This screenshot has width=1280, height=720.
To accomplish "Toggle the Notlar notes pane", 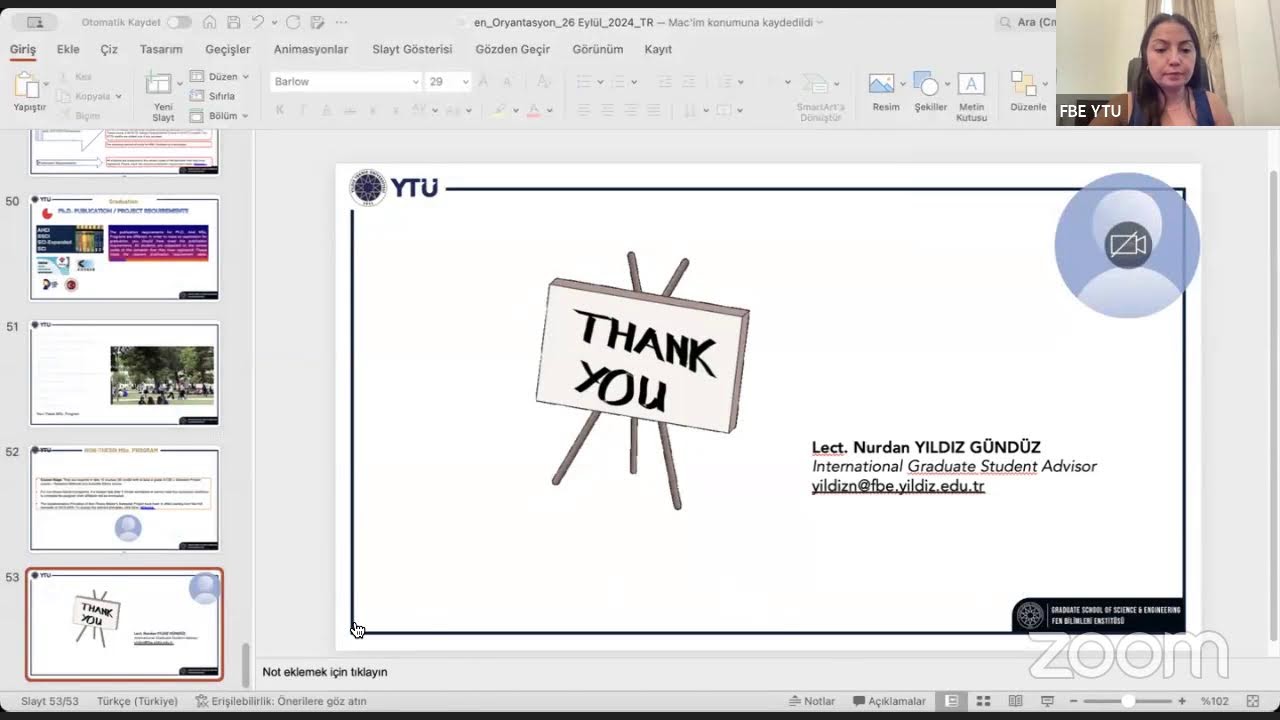I will point(811,701).
